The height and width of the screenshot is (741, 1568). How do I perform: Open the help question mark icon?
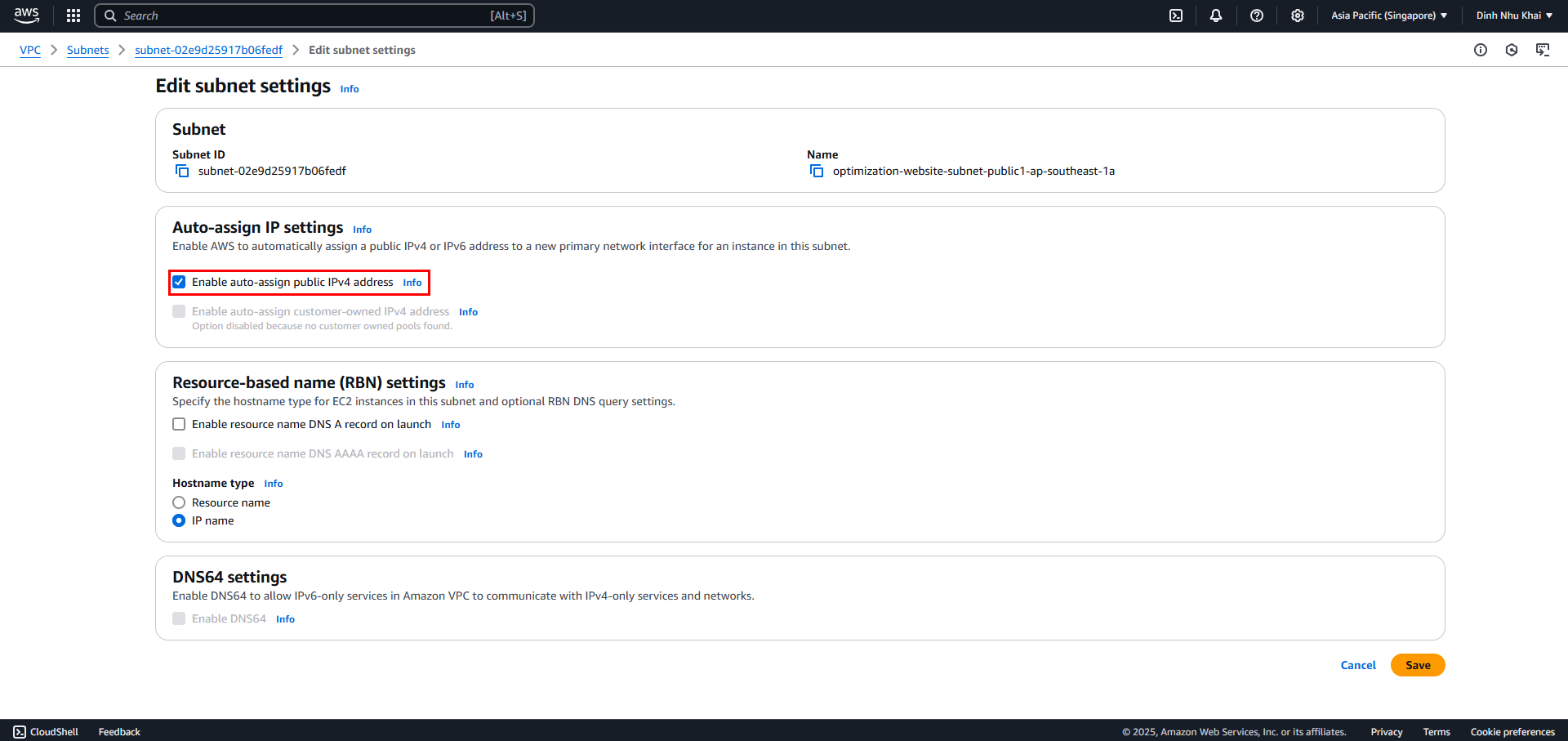pos(1257,16)
